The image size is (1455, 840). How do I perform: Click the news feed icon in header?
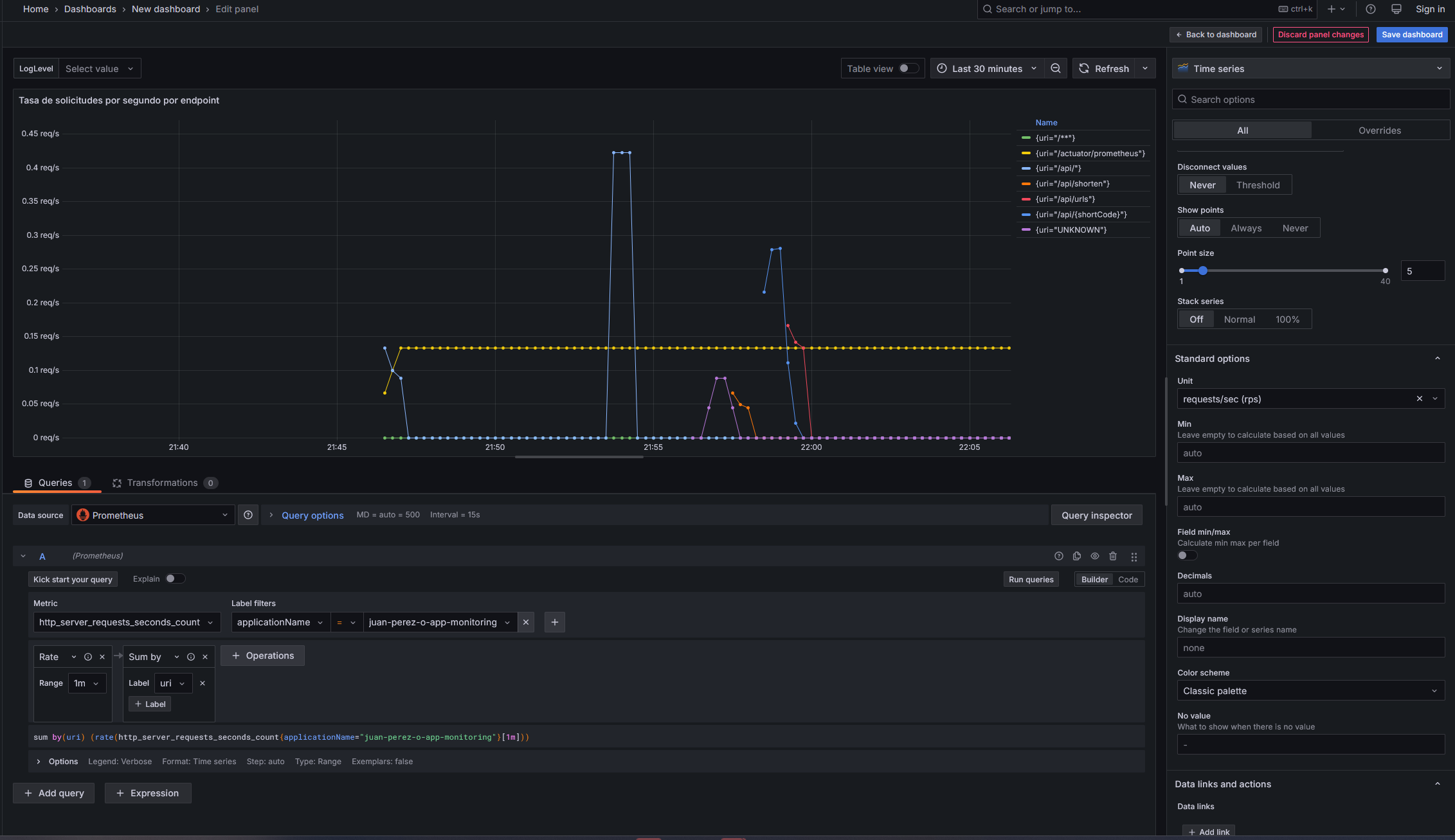1396,9
